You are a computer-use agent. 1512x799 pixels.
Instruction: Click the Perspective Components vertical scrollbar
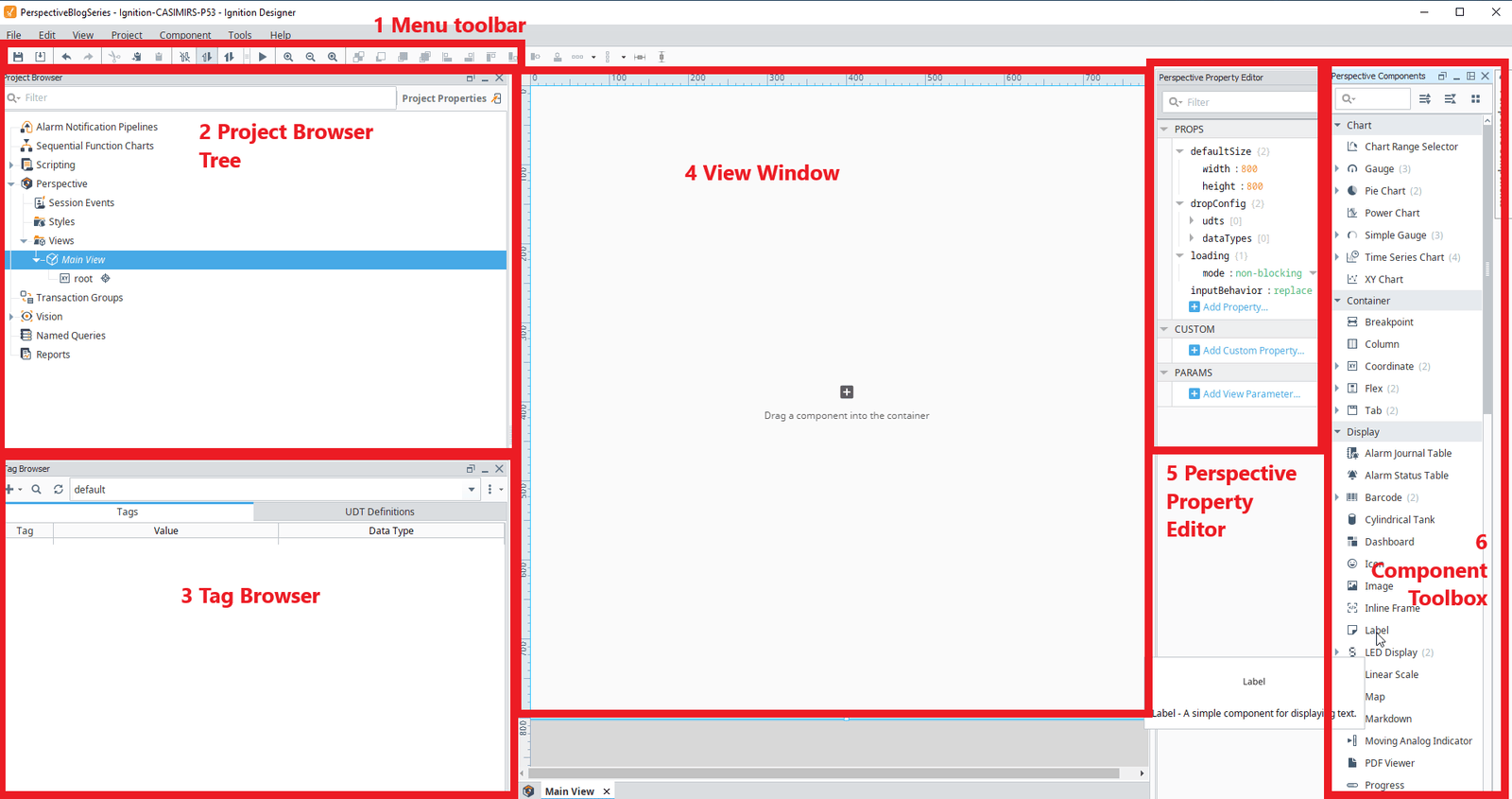(x=1487, y=269)
